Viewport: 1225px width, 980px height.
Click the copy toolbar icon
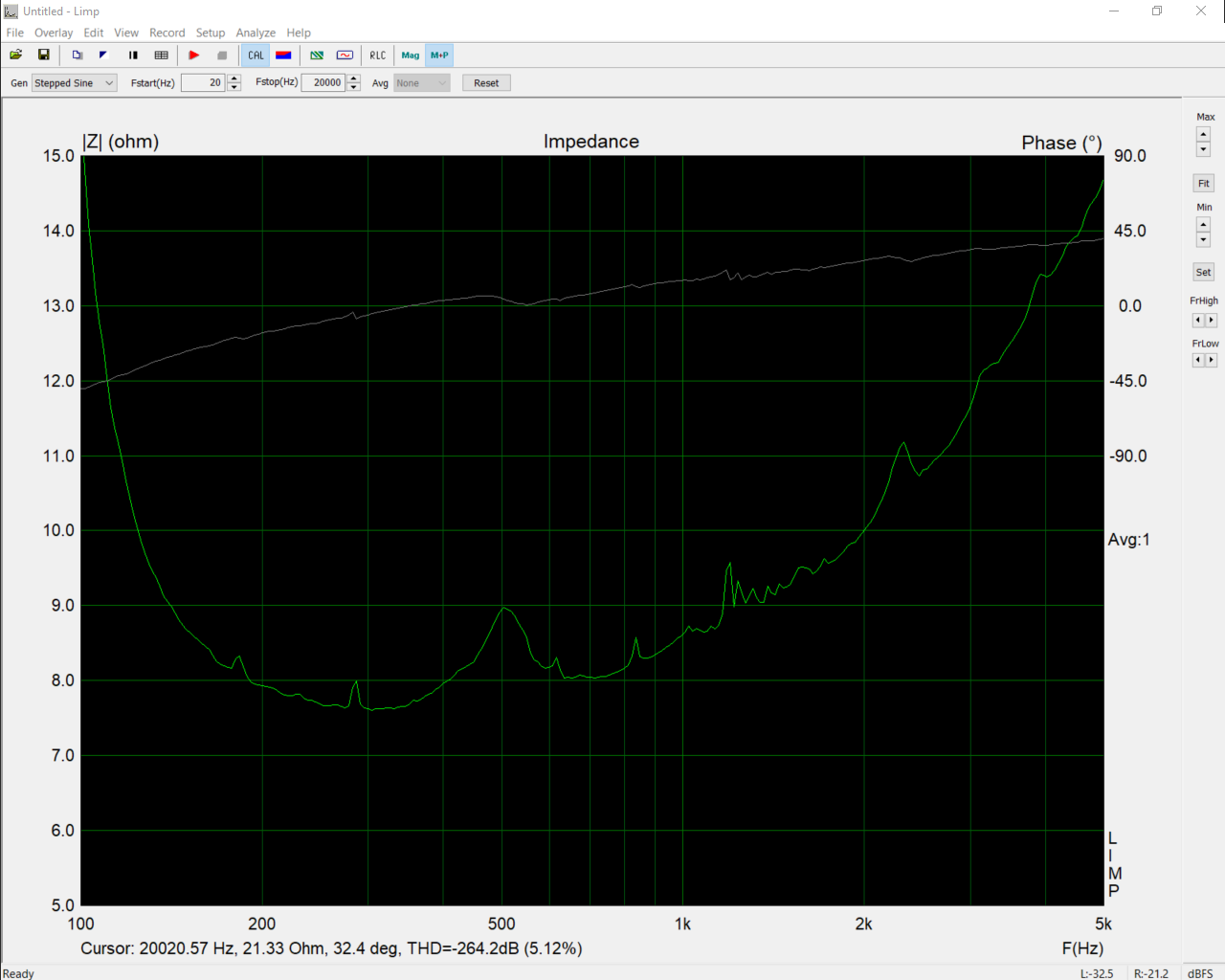(x=78, y=56)
